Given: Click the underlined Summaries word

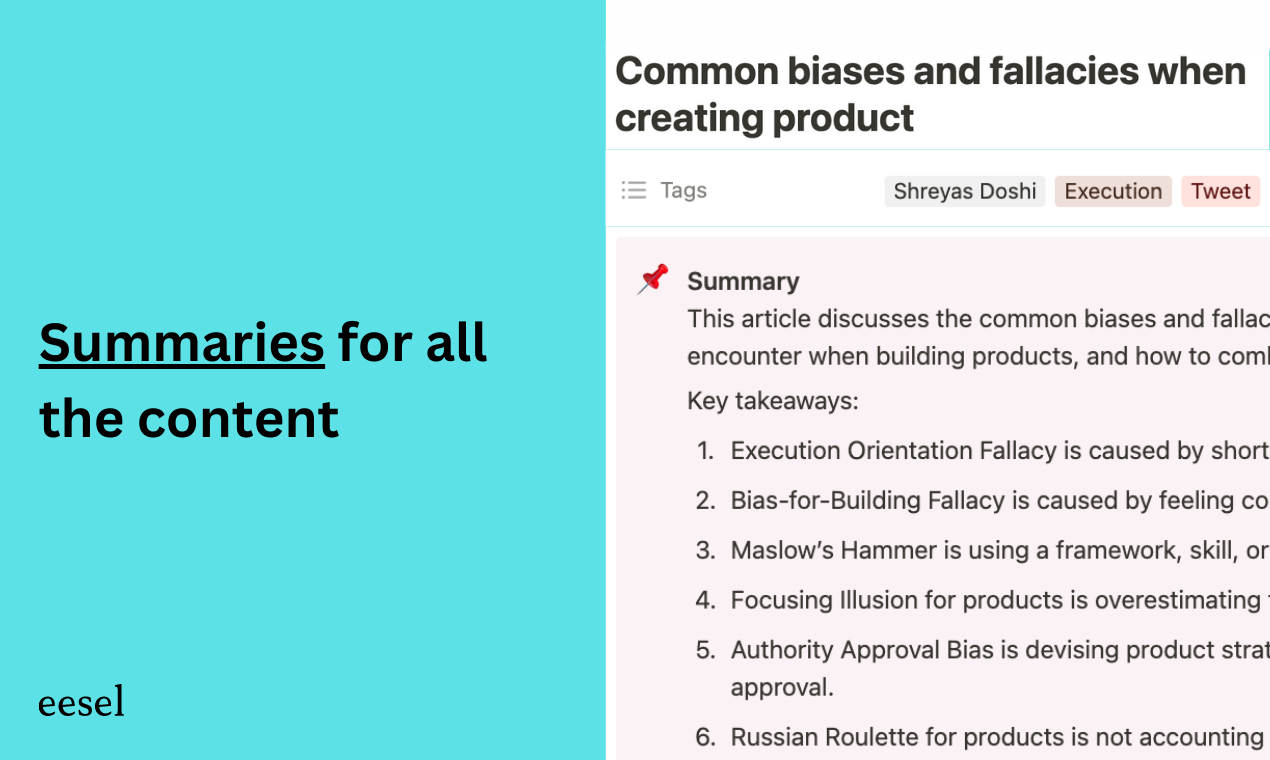Looking at the screenshot, I should pyautogui.click(x=182, y=342).
